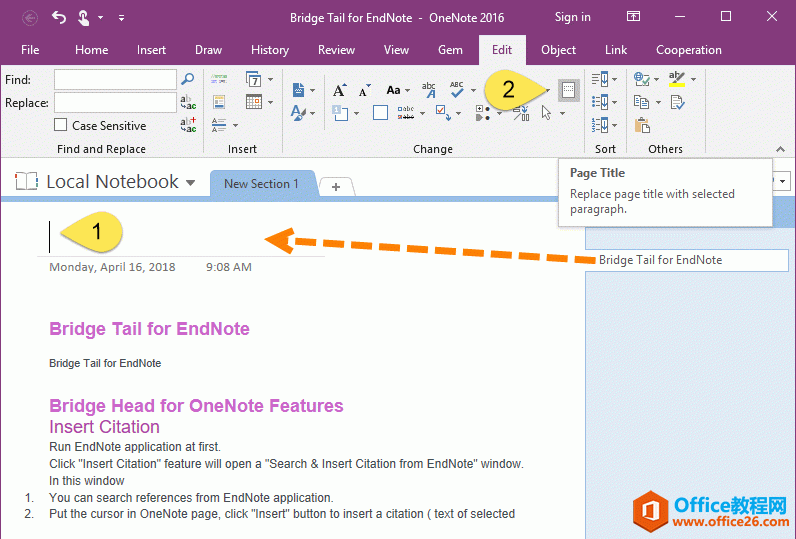Click the page date Monday, April 16, 2018

(112, 267)
